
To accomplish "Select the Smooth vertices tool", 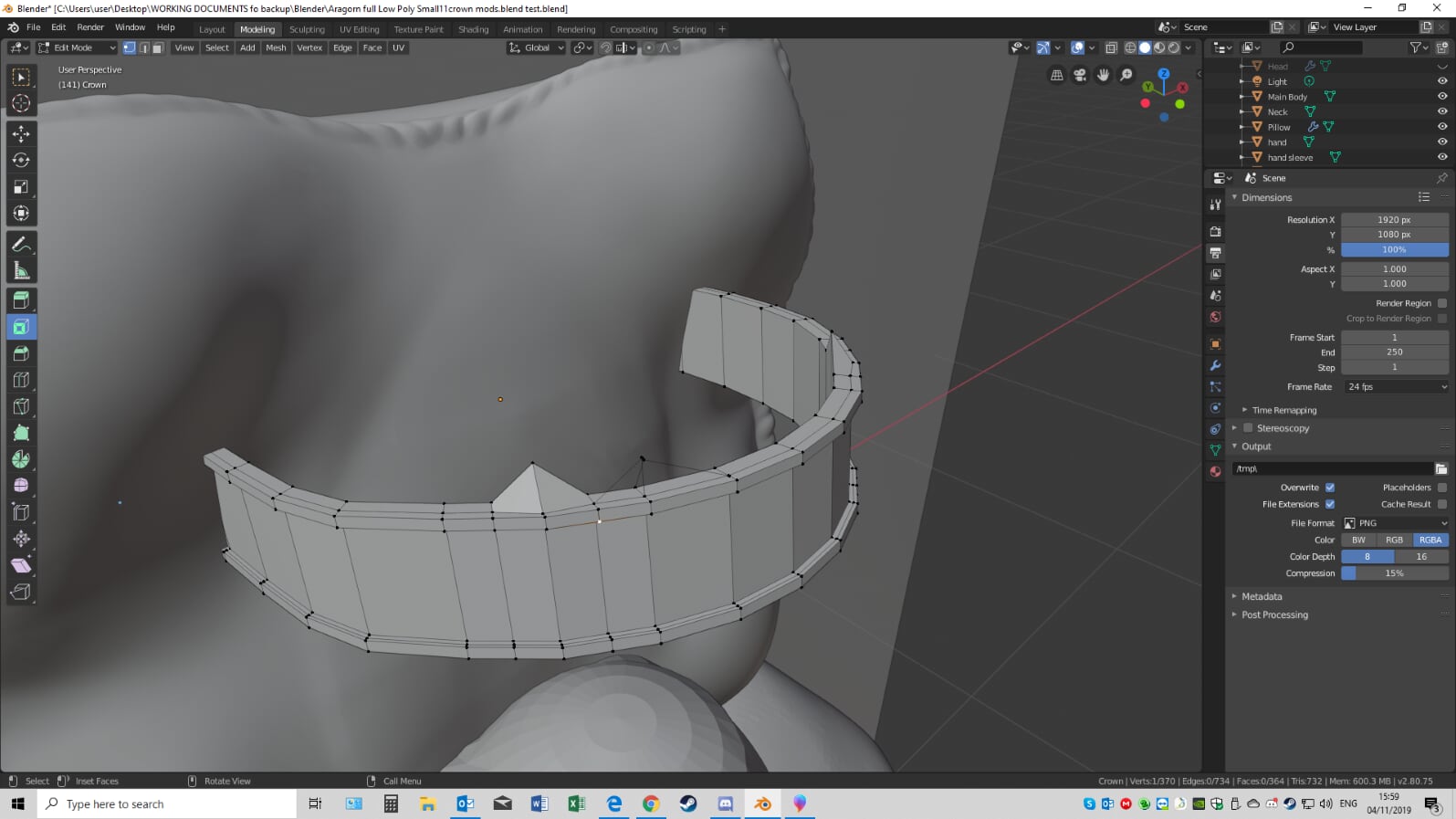I will click(21, 486).
